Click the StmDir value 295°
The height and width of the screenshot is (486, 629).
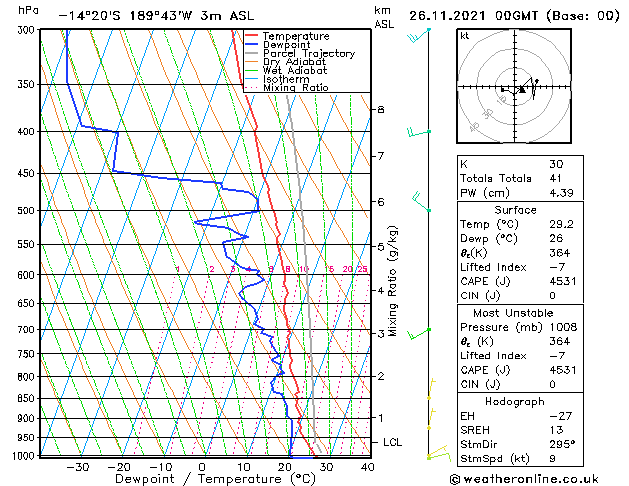[x=562, y=444]
